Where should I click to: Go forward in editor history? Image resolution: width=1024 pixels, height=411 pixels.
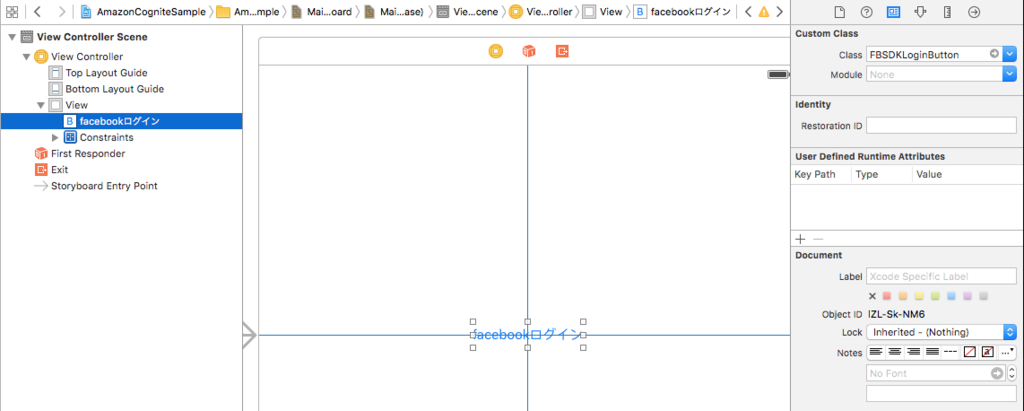pos(61,12)
